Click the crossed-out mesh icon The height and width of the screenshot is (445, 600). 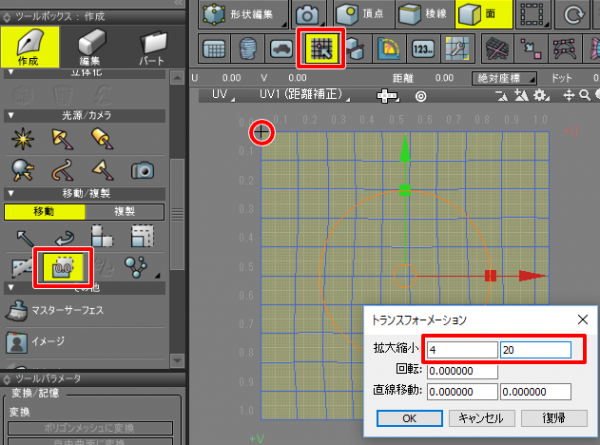coord(496,49)
